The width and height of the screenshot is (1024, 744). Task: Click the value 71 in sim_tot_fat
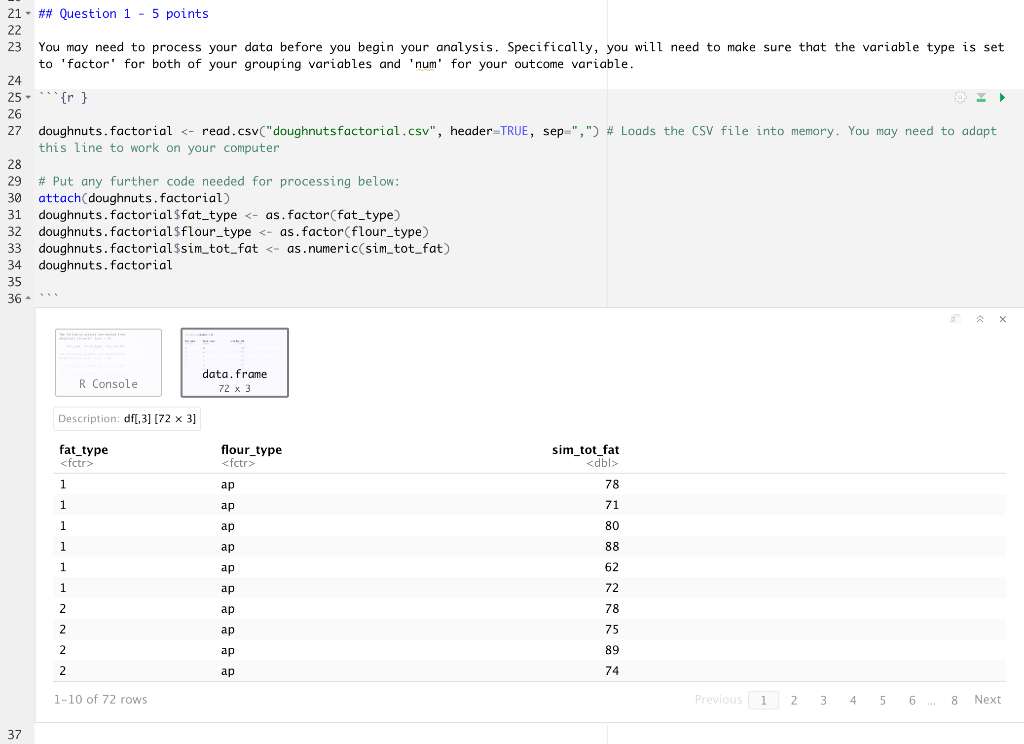612,505
